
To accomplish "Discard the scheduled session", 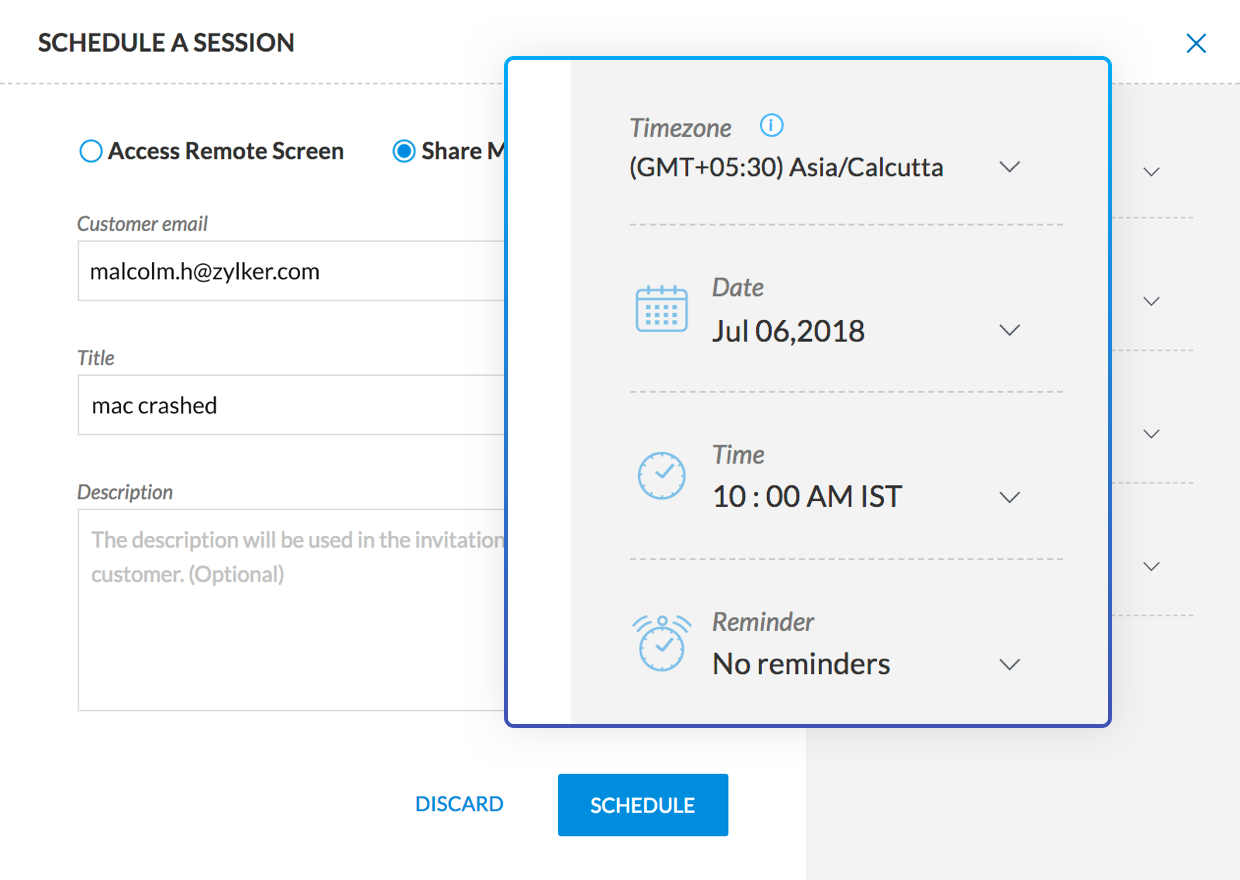I will pos(459,804).
